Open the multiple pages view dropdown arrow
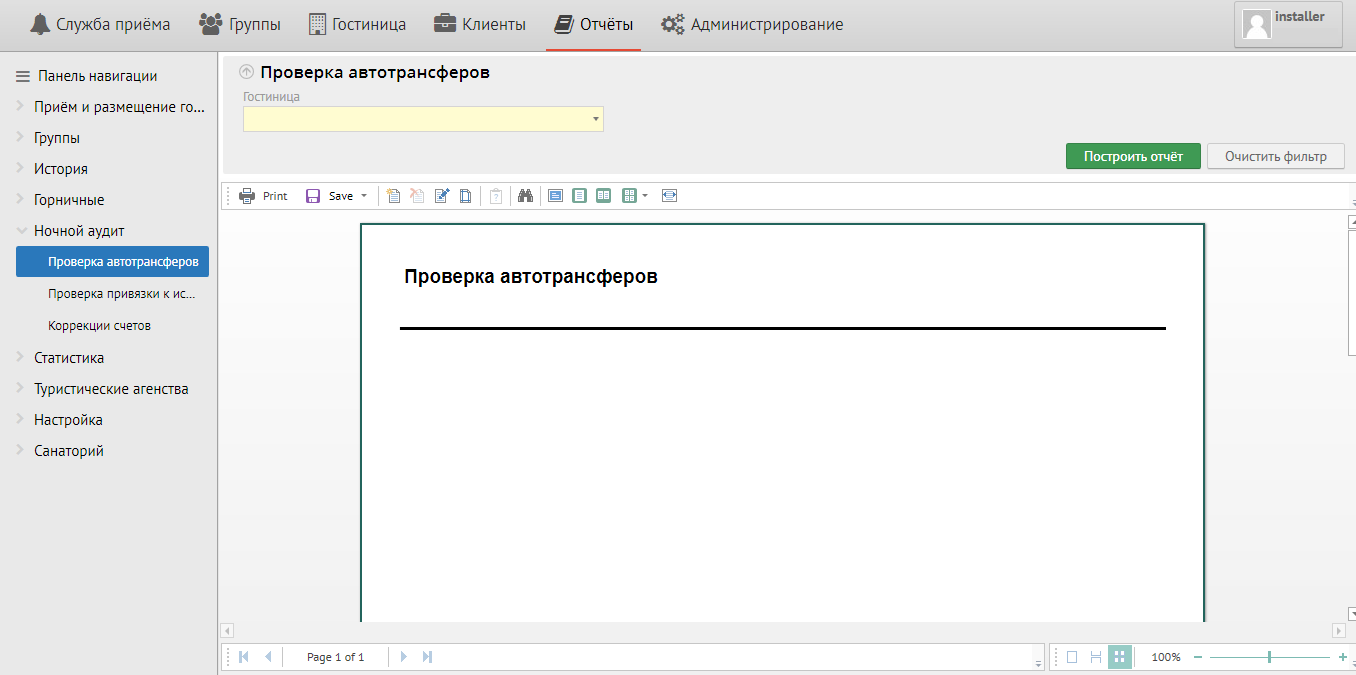Screen dimensions: 1356x675 point(645,196)
